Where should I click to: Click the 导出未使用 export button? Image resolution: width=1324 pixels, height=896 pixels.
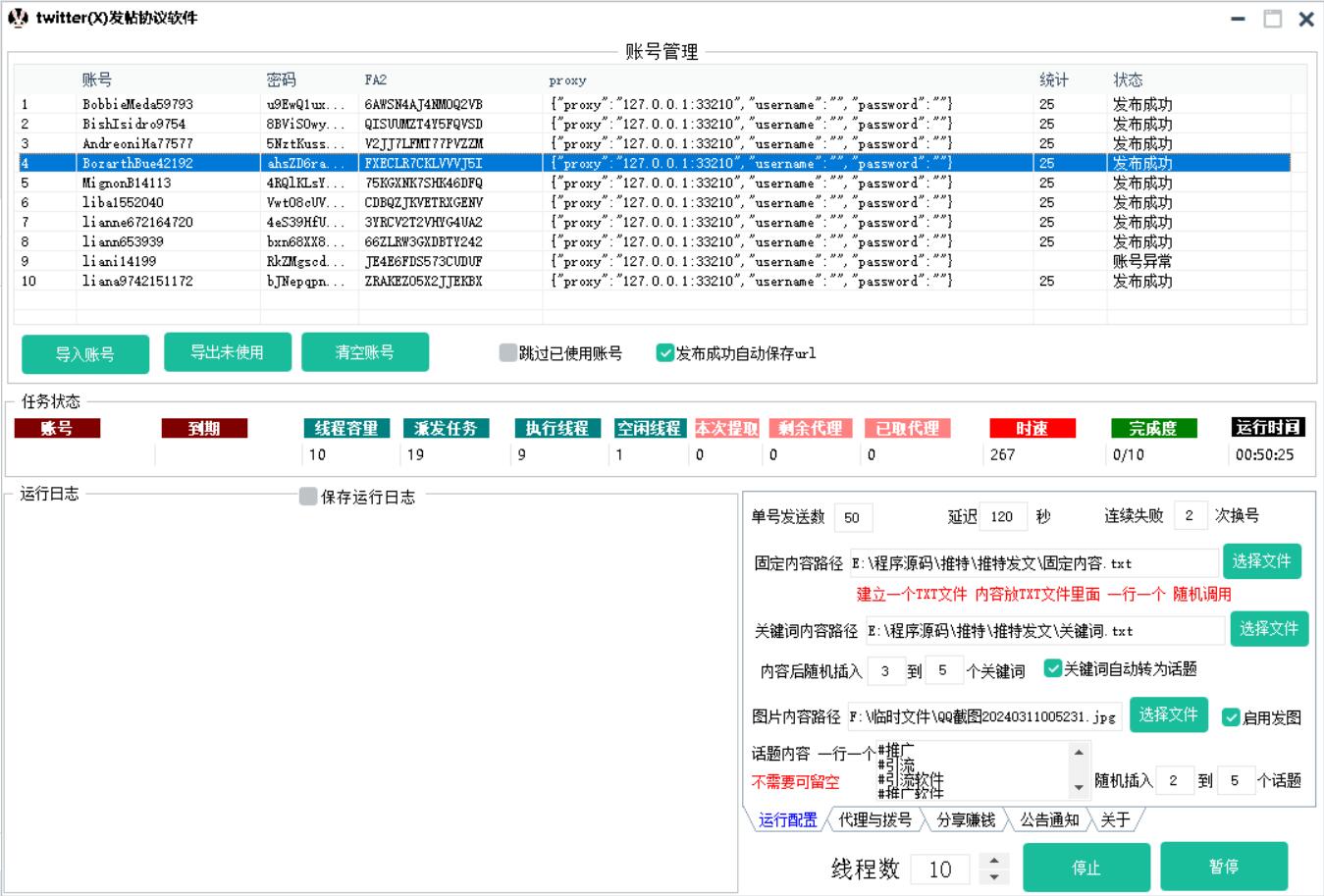227,352
